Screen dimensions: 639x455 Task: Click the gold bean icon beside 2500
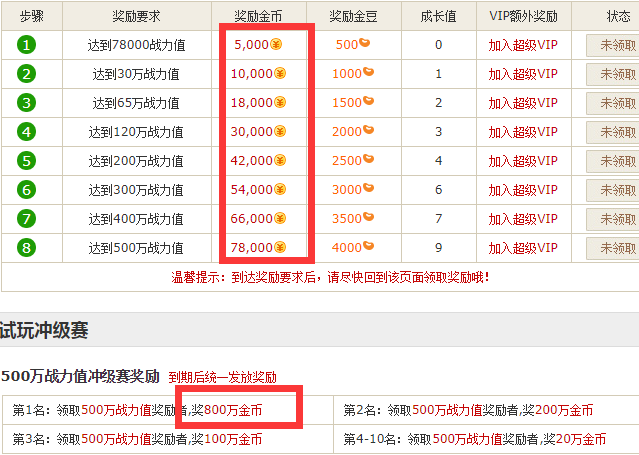pos(368,158)
